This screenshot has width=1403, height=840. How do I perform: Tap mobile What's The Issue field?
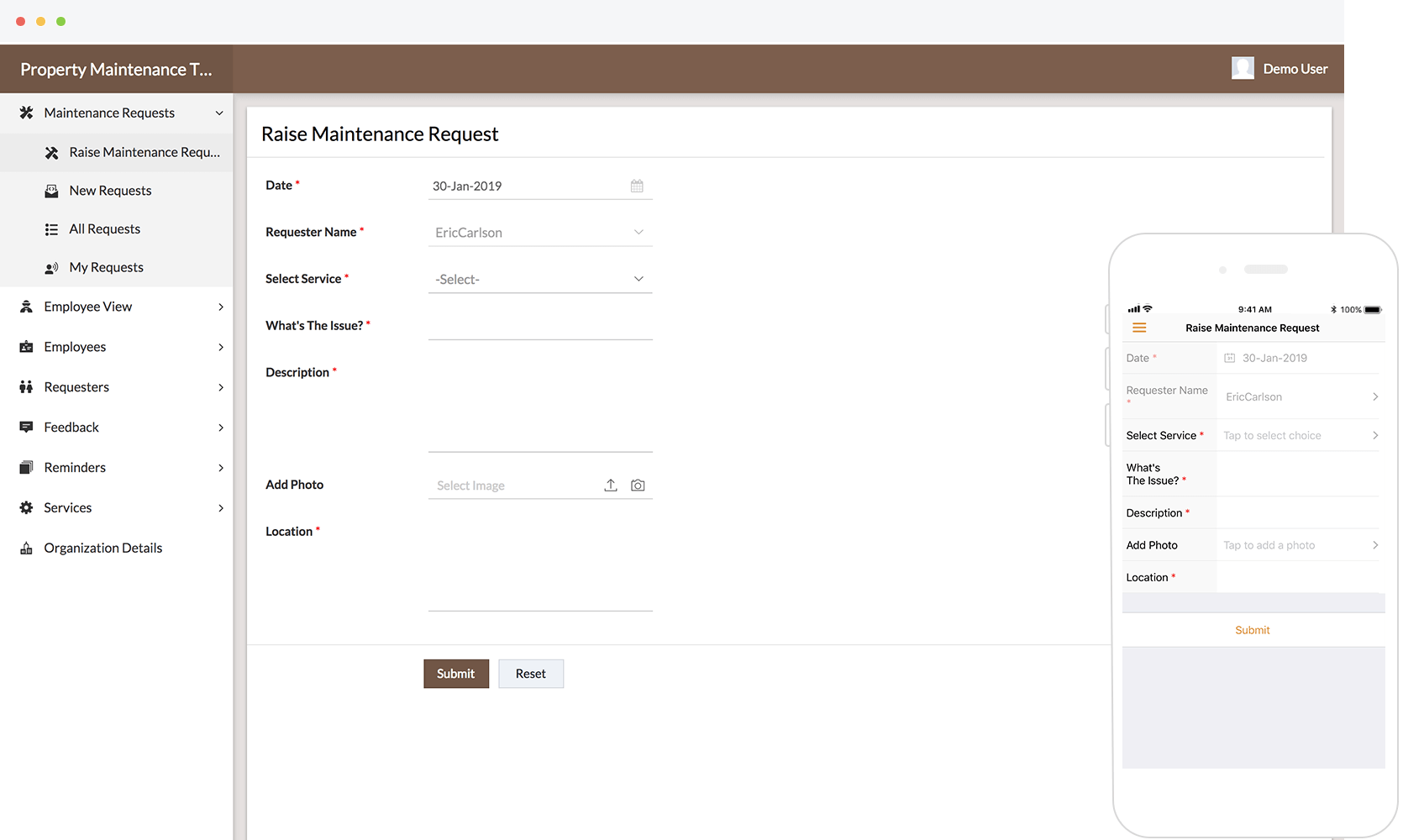coord(1298,474)
